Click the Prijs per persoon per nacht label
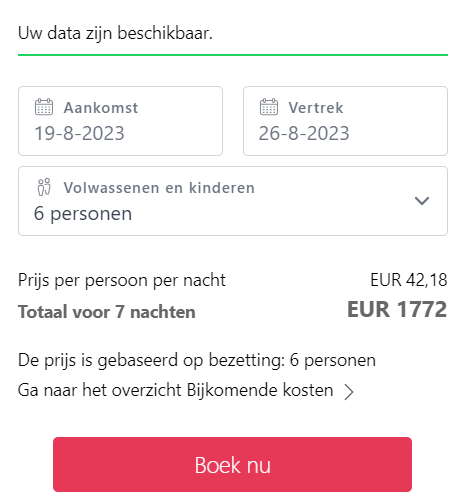The height and width of the screenshot is (499, 465). pyautogui.click(x=122, y=280)
